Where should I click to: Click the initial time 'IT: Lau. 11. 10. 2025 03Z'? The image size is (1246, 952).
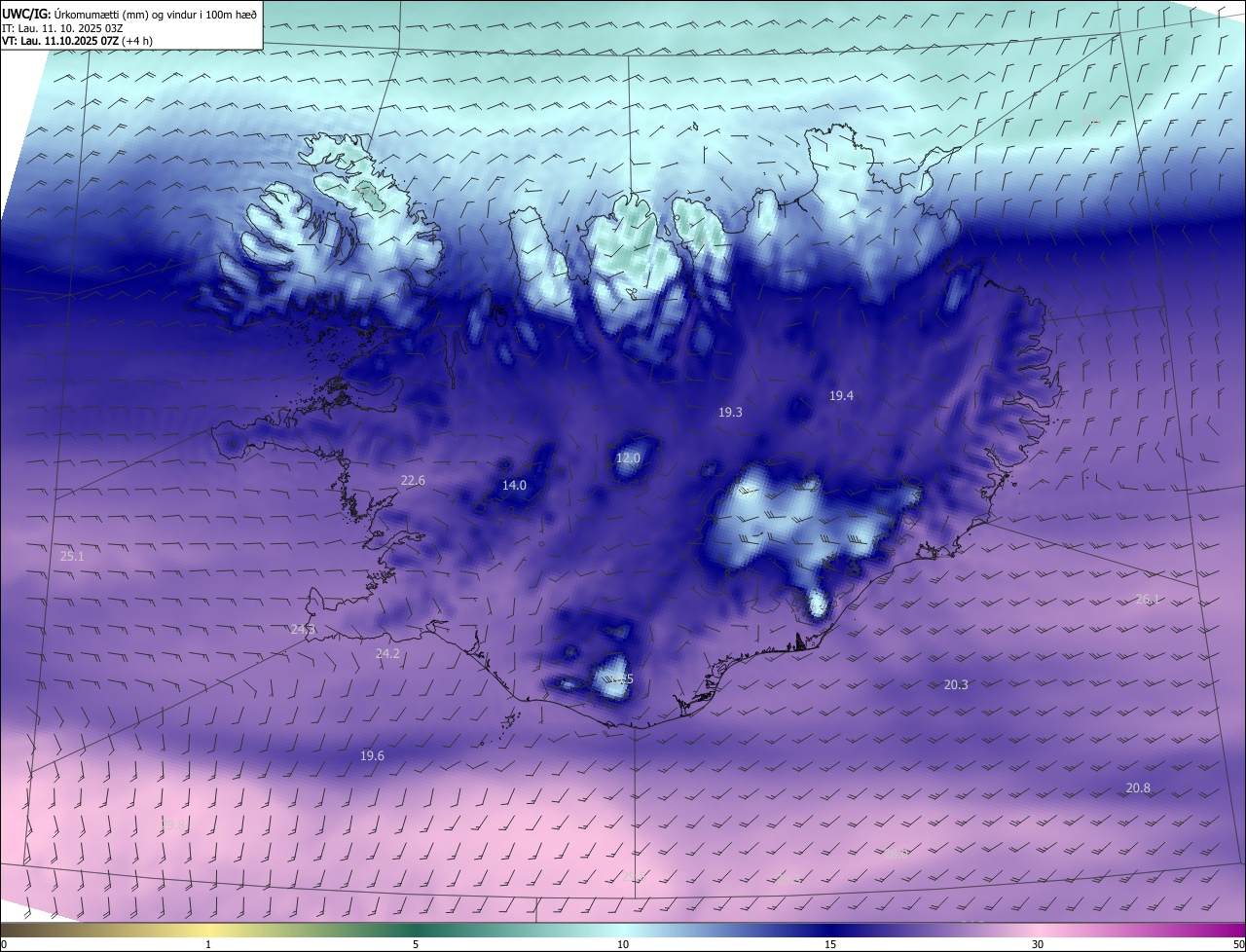tap(62, 27)
